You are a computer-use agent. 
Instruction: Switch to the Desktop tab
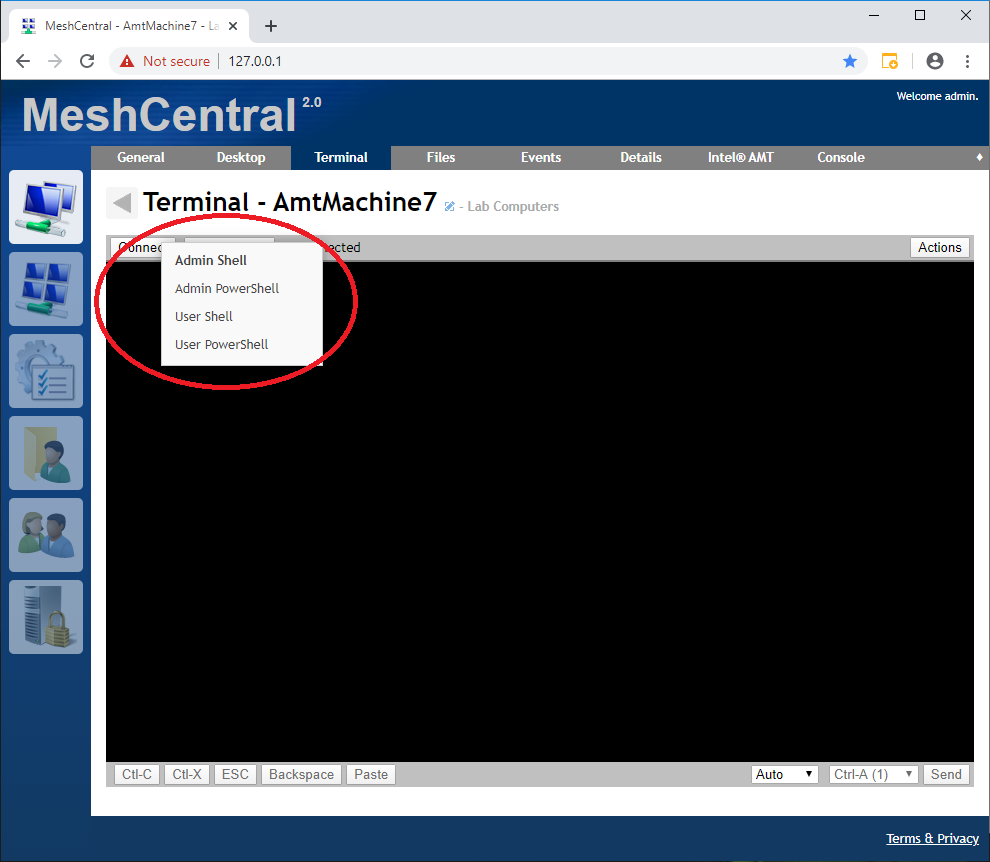click(240, 157)
